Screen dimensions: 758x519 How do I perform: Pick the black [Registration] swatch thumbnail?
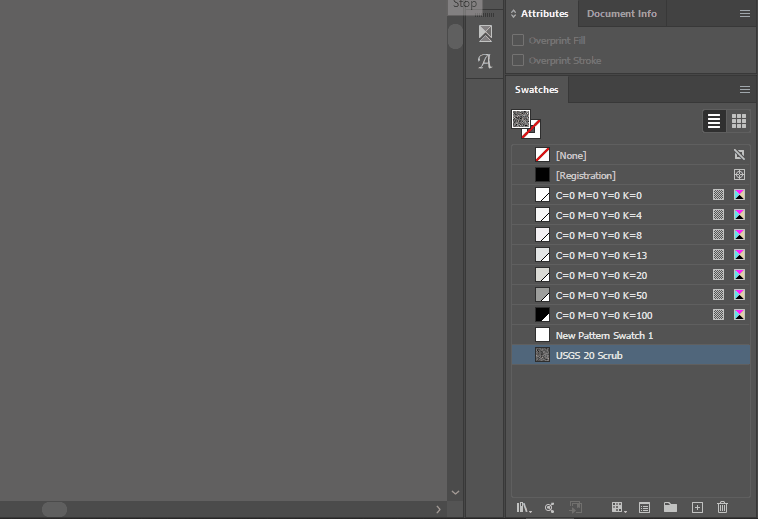pyautogui.click(x=542, y=175)
